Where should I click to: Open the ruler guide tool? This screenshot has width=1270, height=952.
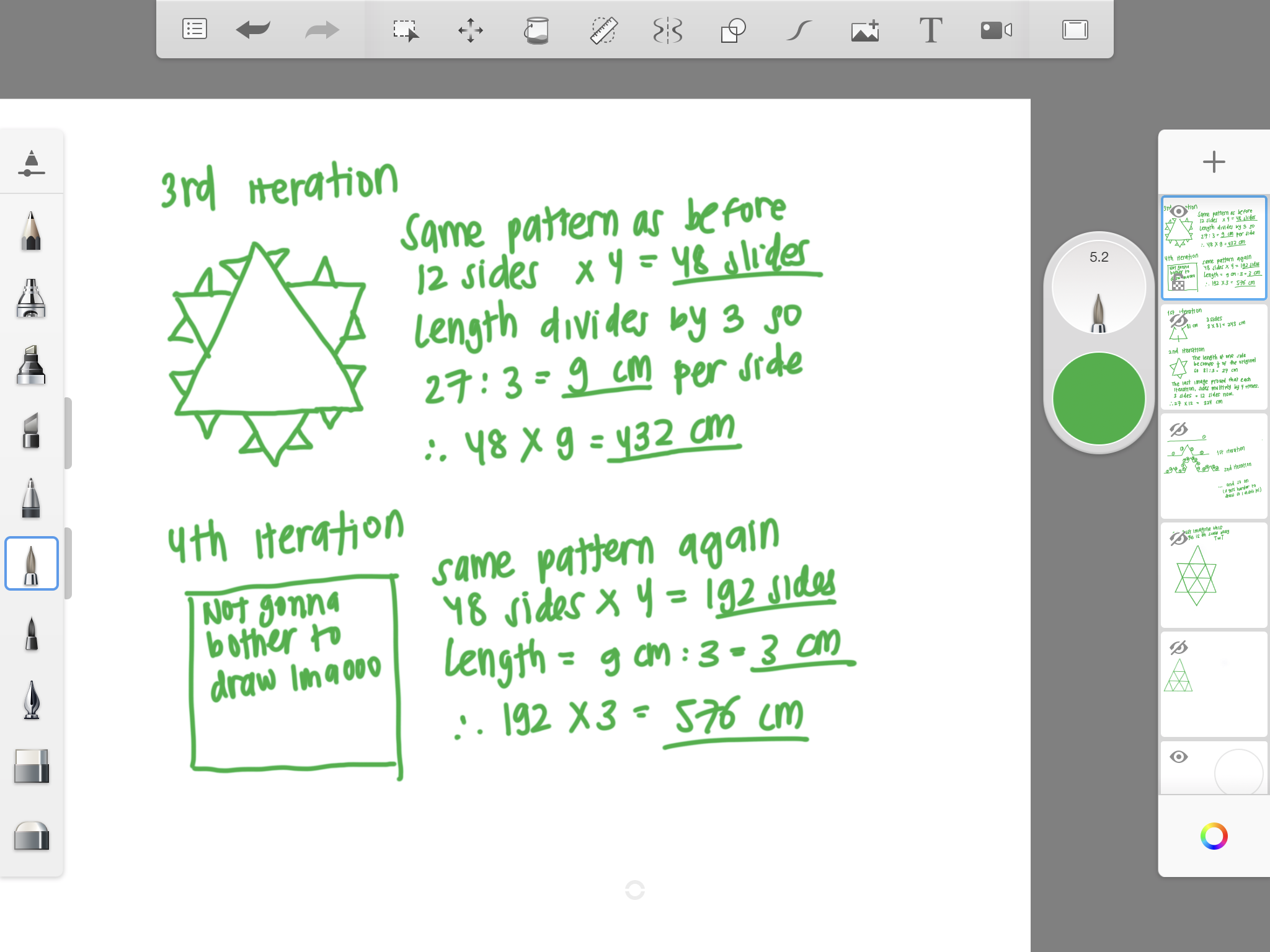(603, 30)
